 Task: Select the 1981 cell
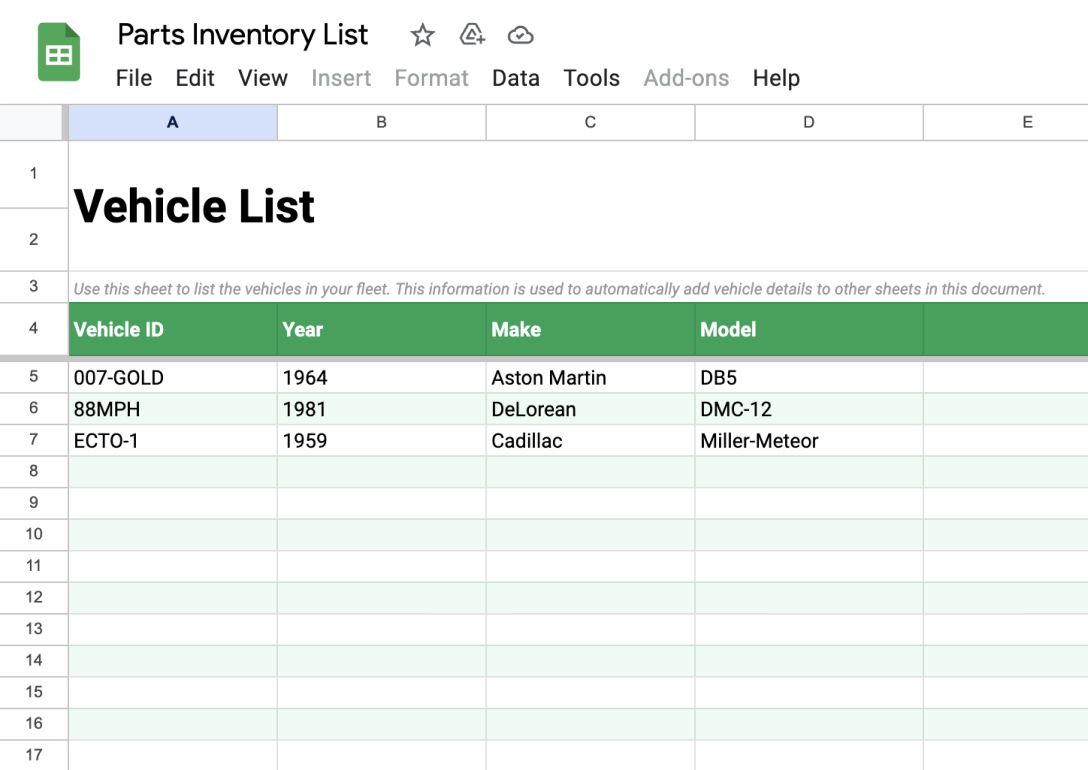tap(382, 409)
